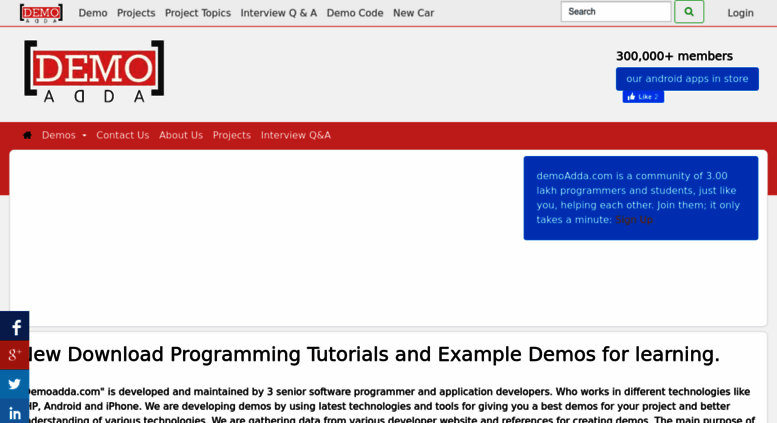
Task: Open About Us in red navbar
Action: (x=181, y=135)
